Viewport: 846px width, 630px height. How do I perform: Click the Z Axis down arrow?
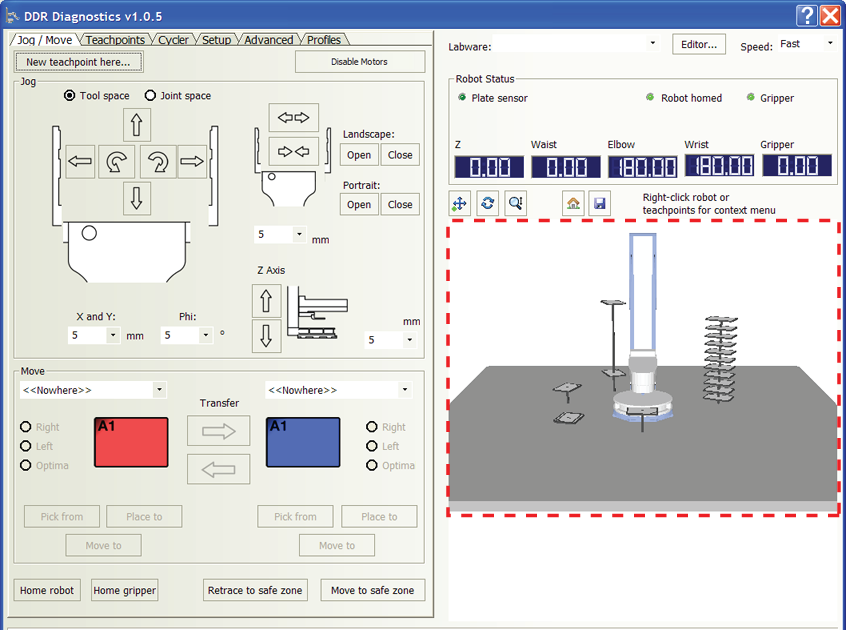coord(266,334)
